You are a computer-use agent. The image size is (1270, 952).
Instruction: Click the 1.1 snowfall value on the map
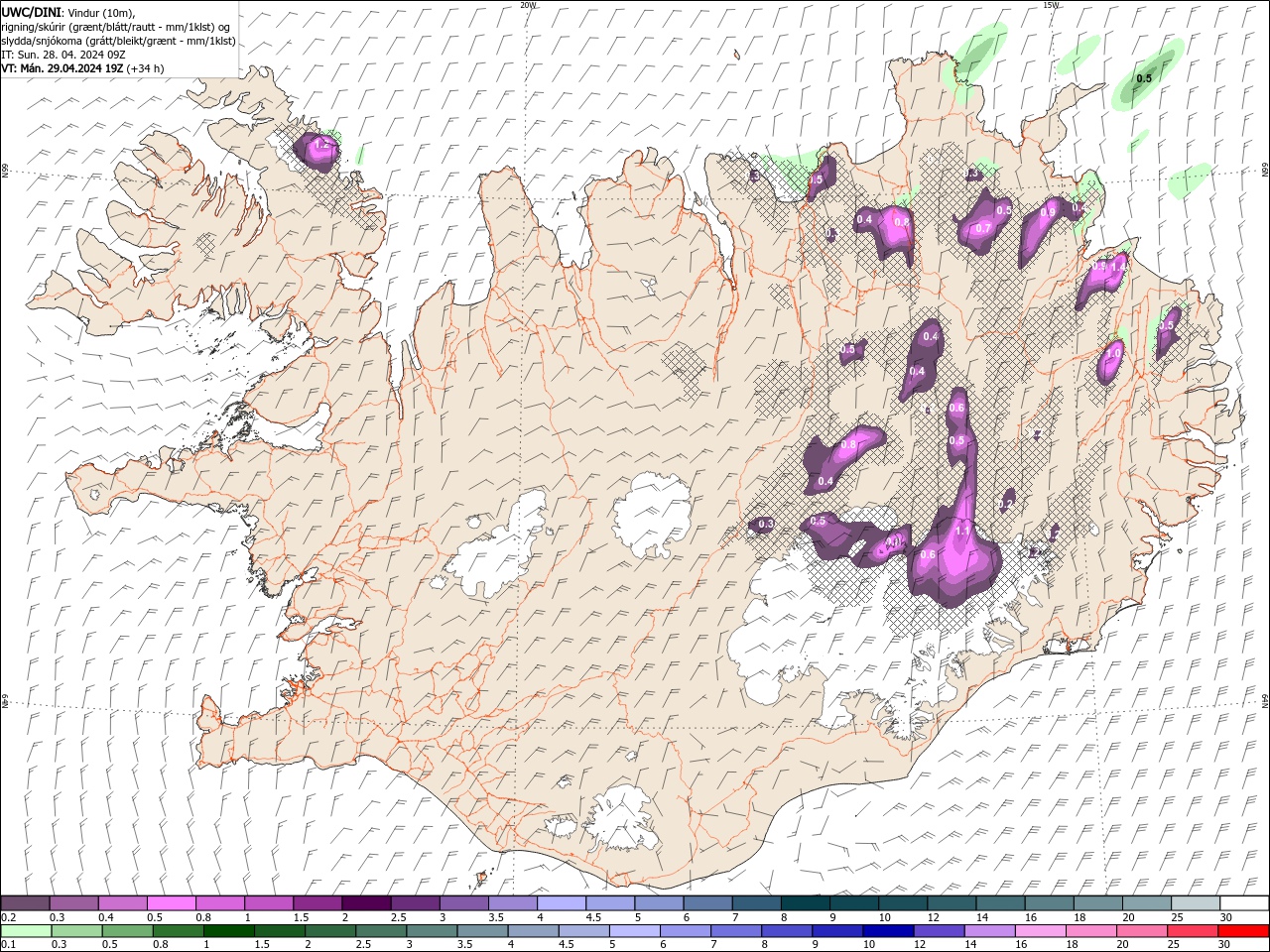point(962,532)
